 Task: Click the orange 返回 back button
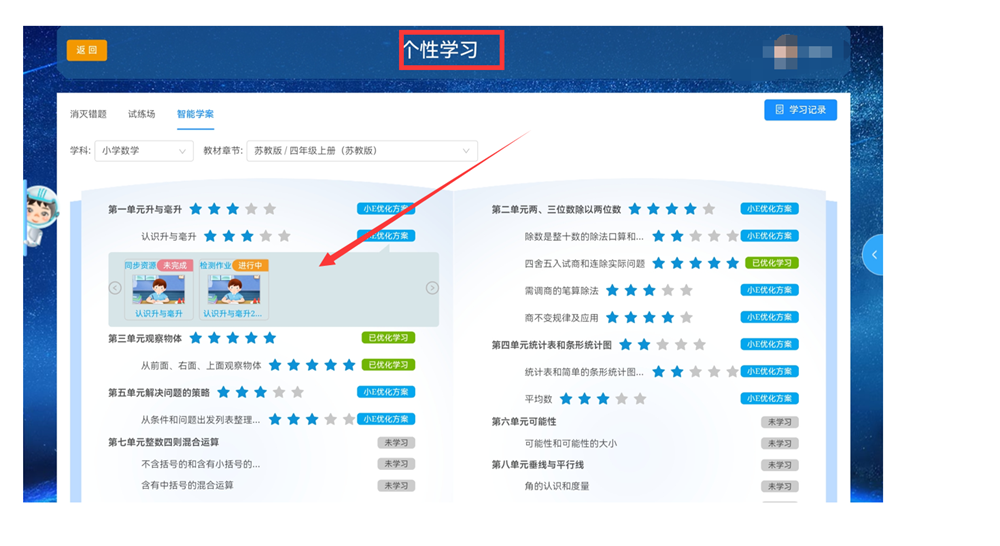[87, 50]
